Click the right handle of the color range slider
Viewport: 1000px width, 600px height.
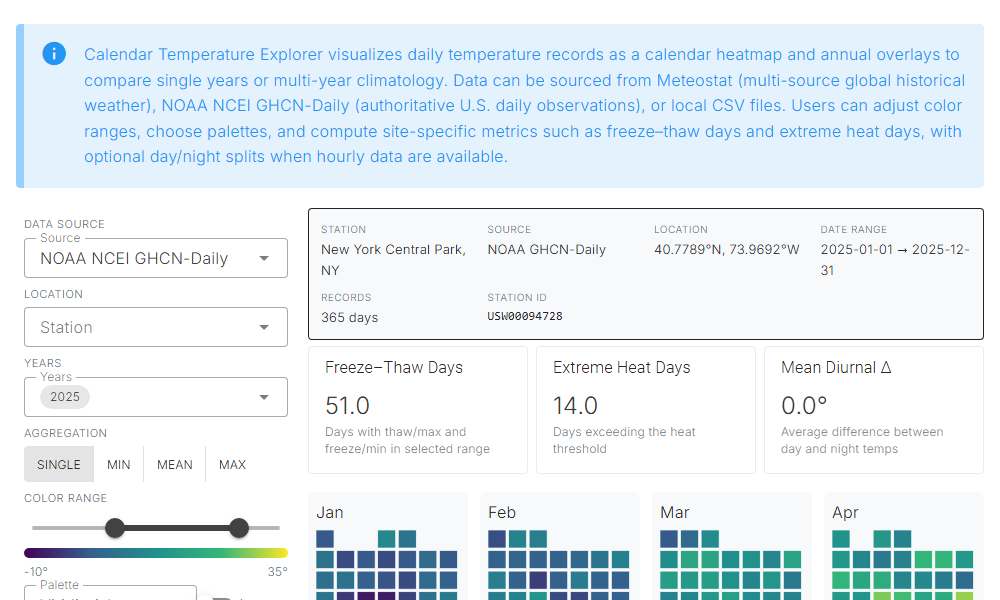point(239,528)
